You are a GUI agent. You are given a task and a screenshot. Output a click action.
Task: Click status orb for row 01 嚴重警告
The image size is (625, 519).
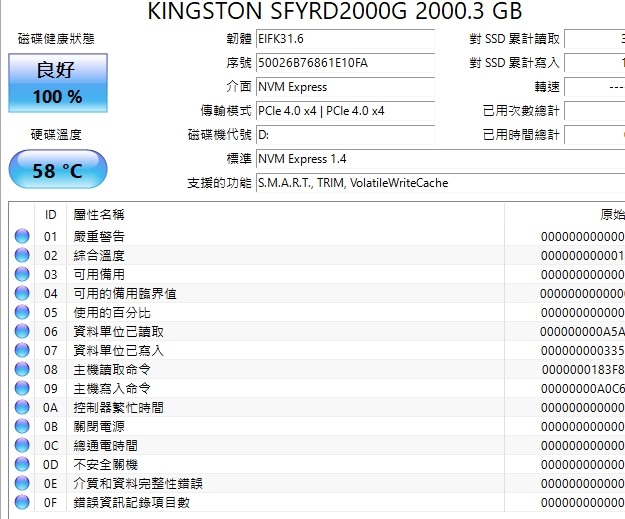[22, 236]
